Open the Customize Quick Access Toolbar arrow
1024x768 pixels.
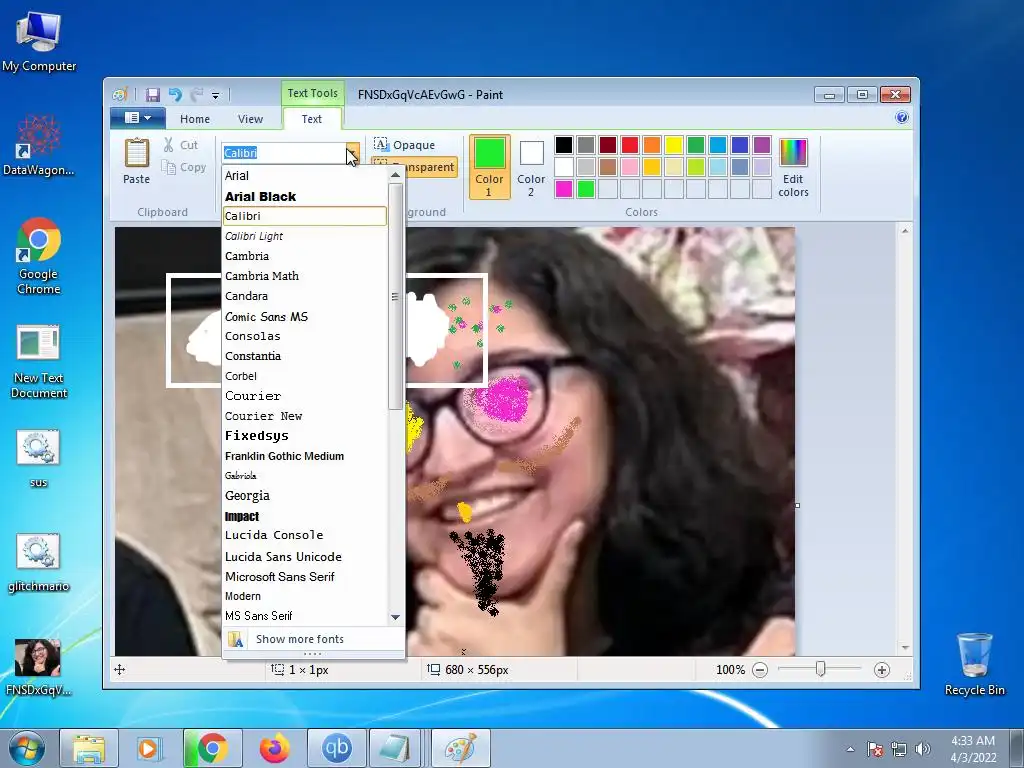[x=216, y=95]
